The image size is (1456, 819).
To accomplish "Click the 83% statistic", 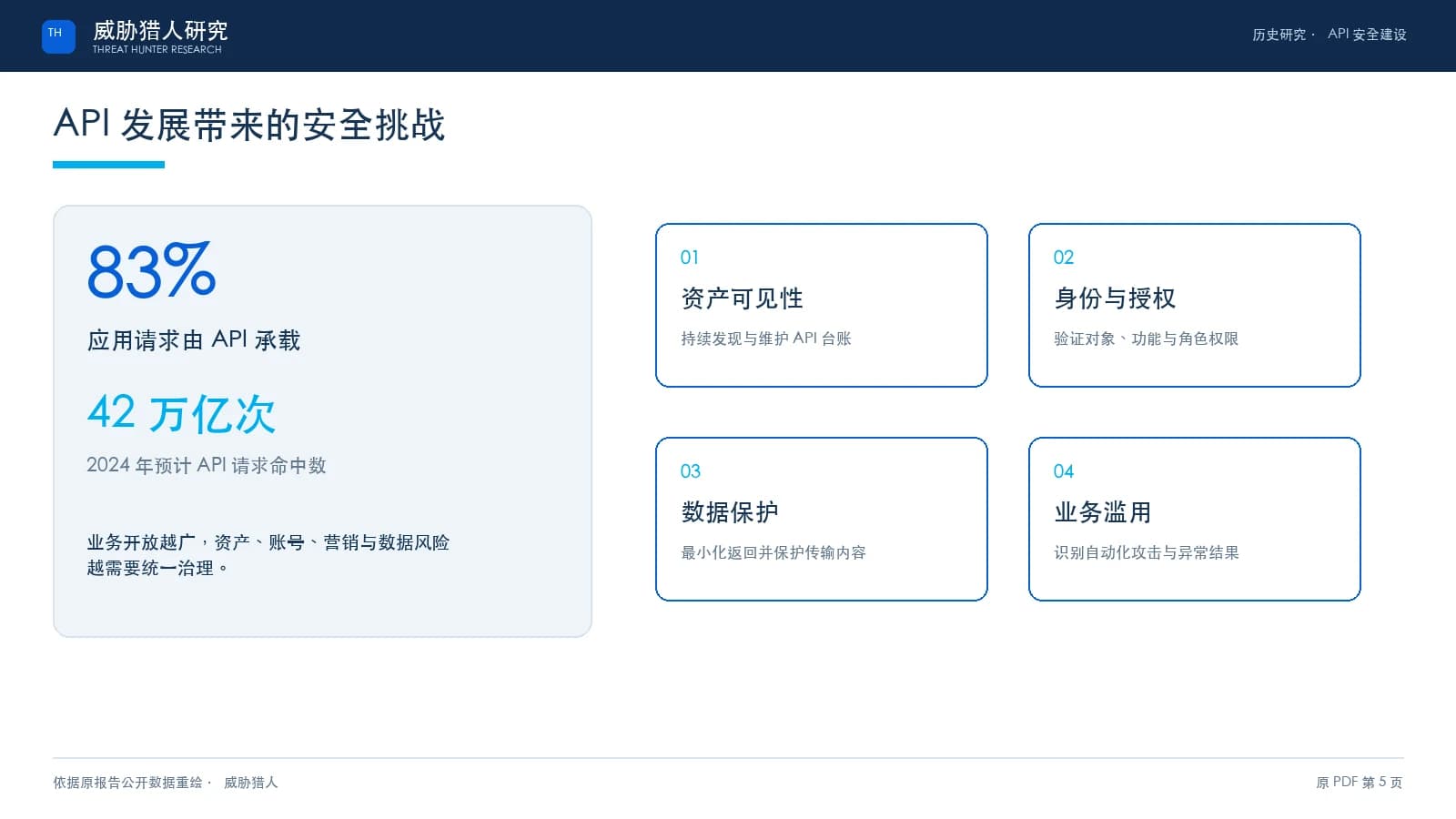I will pos(151,270).
